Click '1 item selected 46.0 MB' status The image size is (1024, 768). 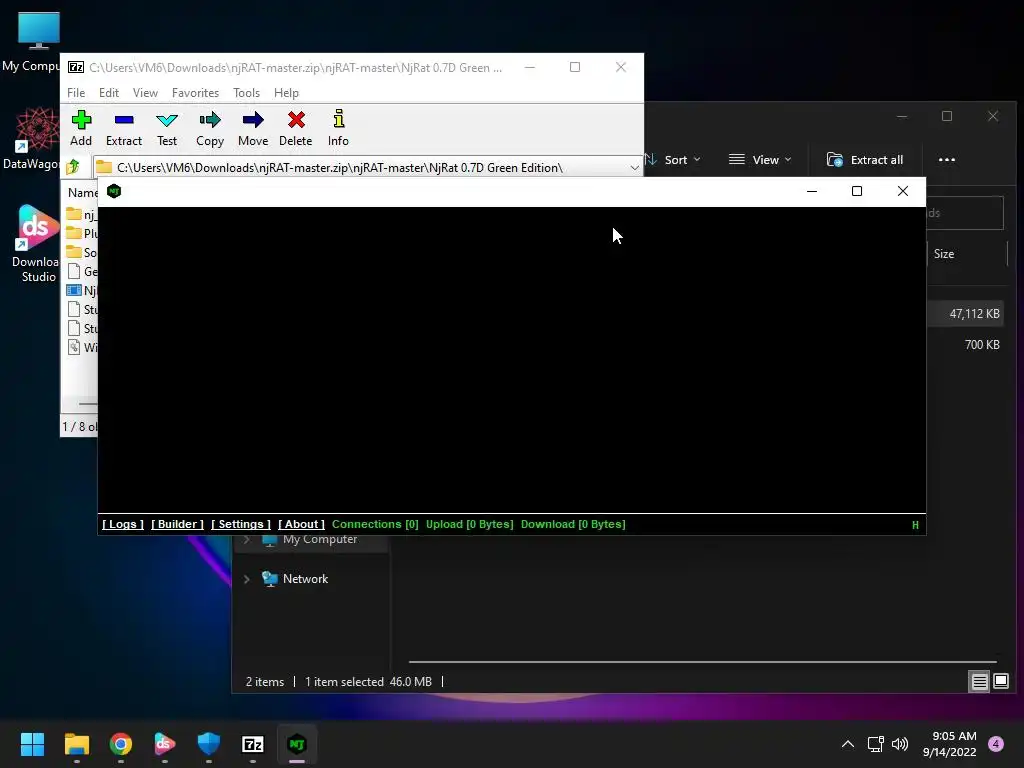coord(368,682)
